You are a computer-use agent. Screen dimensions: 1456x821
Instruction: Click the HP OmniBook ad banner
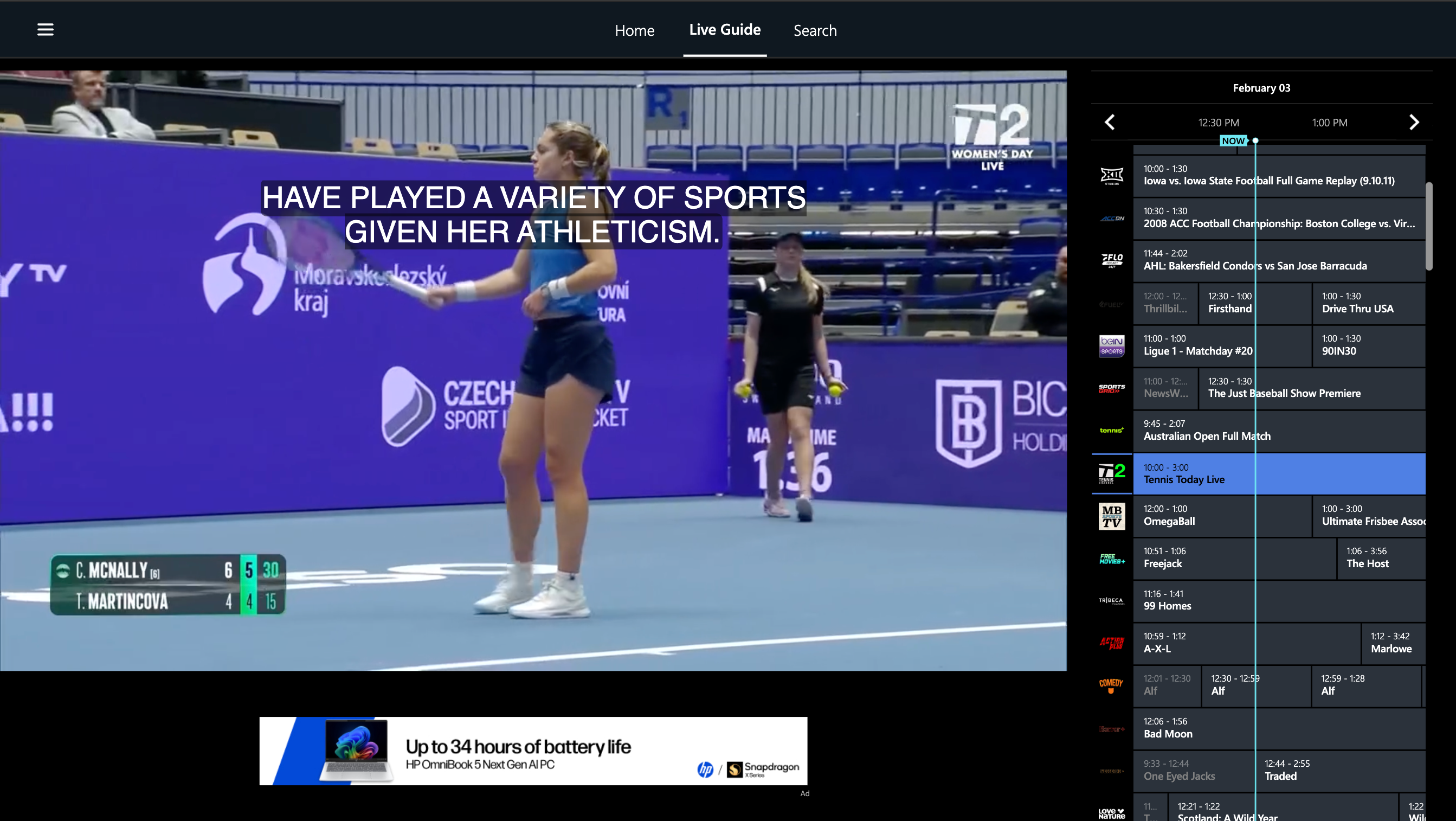pos(533,751)
